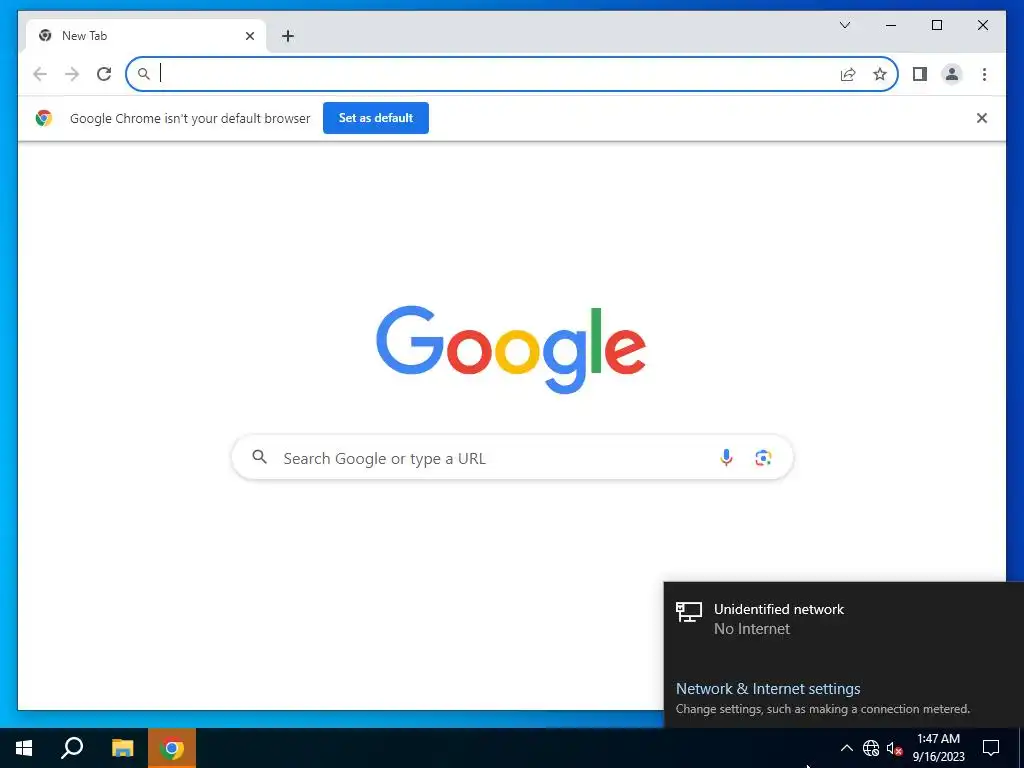
Task: Click the magnifier icon in Google search box
Action: click(259, 457)
